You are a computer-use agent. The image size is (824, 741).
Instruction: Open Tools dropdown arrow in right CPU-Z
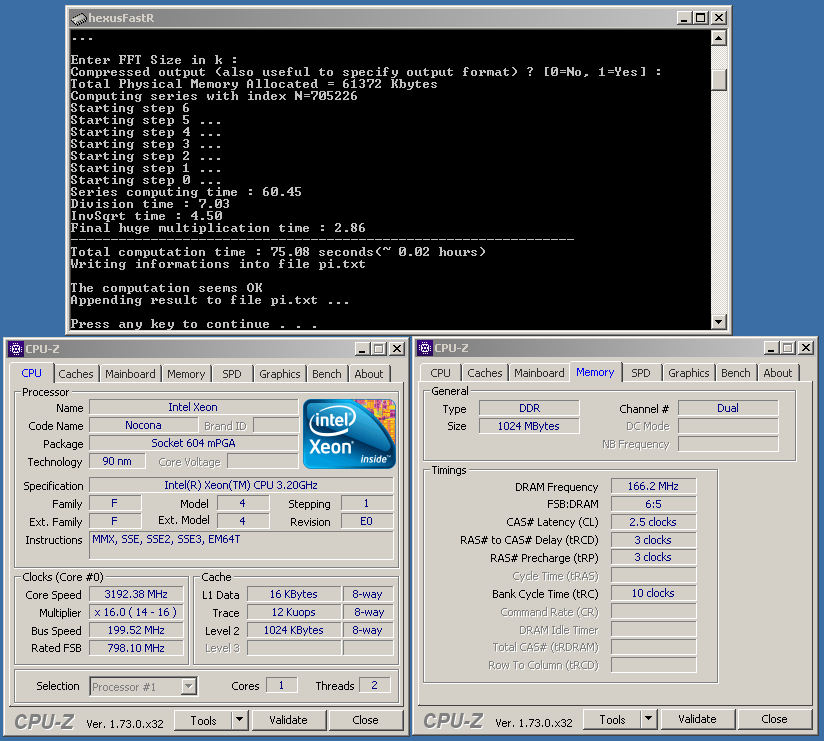(x=648, y=719)
